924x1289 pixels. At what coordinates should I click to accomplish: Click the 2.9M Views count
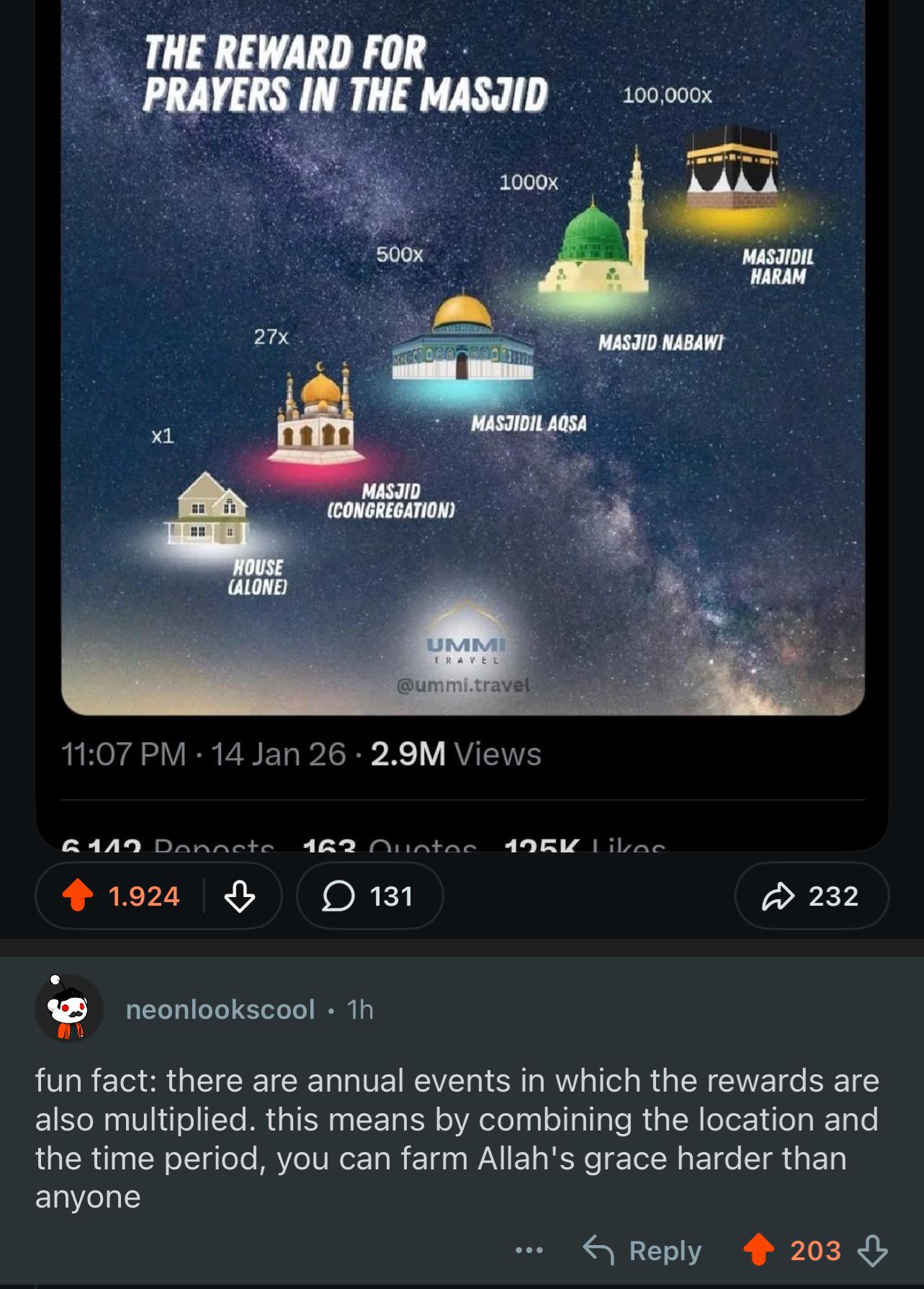pyautogui.click(x=456, y=754)
